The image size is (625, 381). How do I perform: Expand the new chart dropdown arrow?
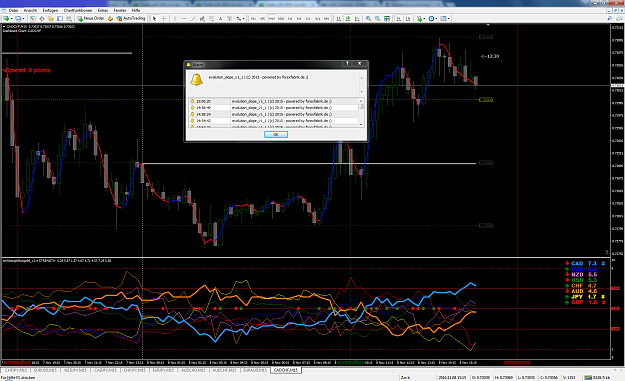click(12, 18)
